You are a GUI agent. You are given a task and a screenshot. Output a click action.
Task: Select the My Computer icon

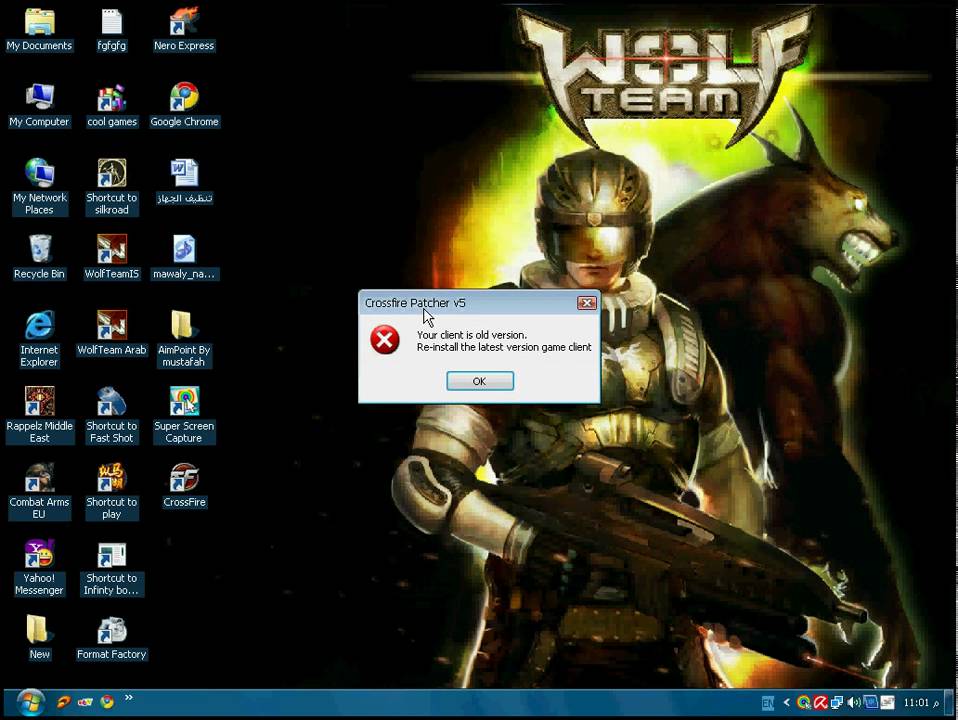click(39, 106)
